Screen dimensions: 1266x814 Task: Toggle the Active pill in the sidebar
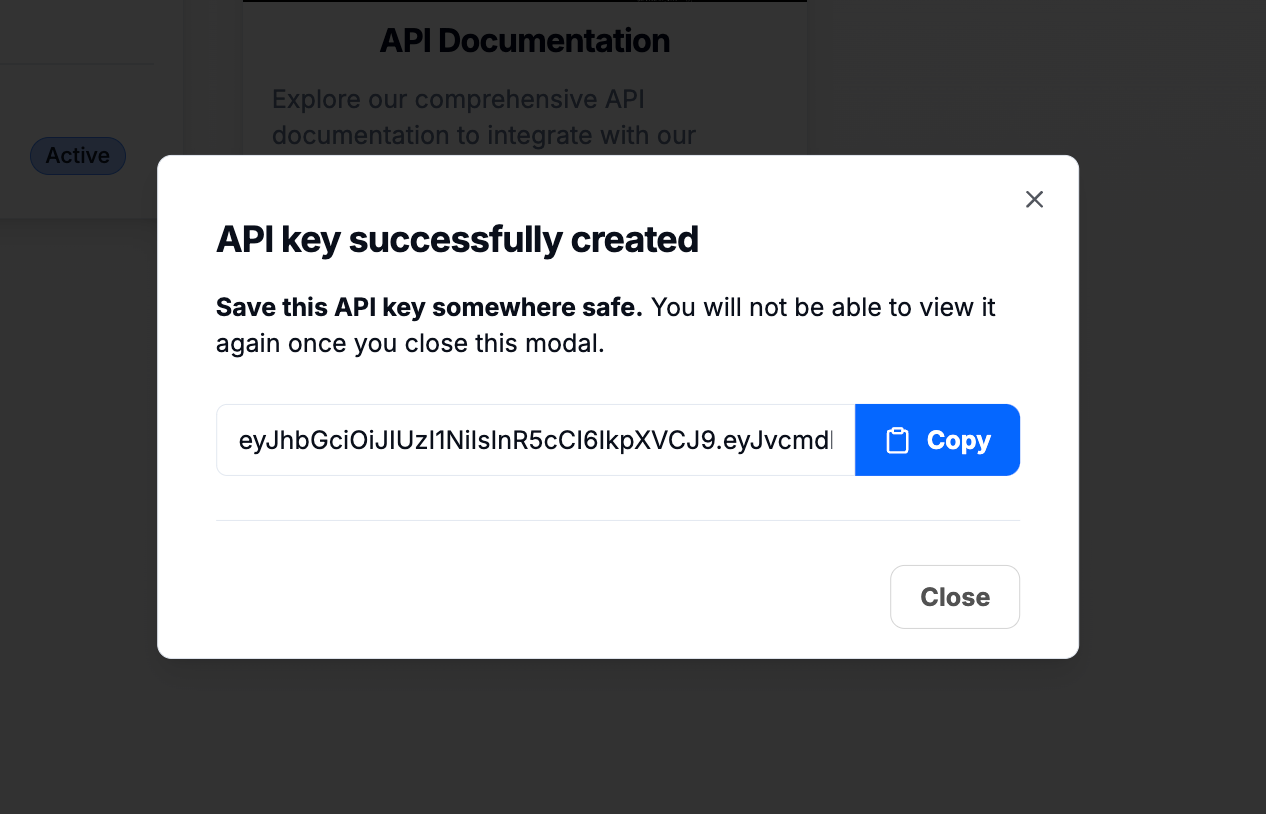click(77, 155)
